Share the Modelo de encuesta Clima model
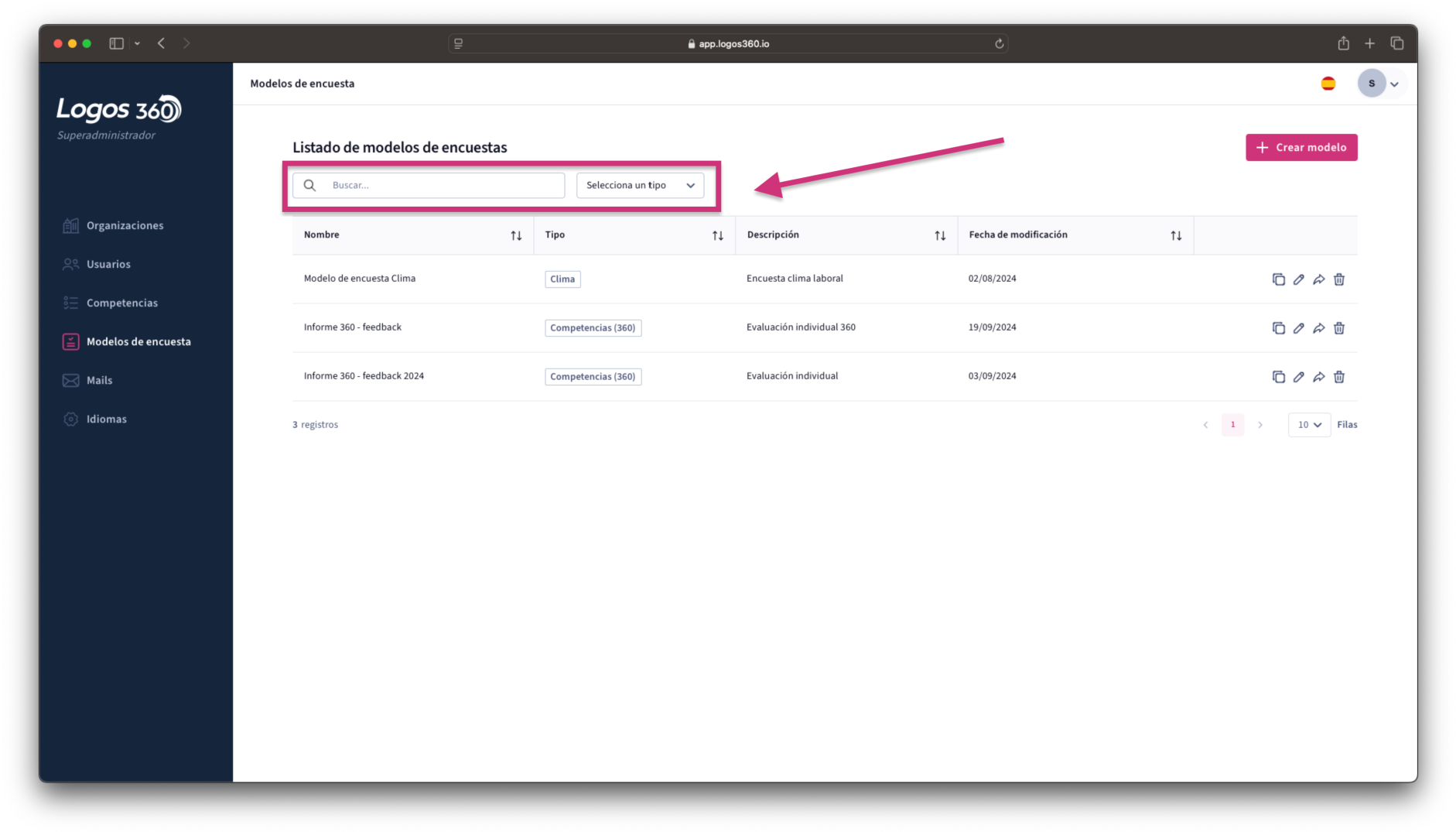This screenshot has width=1456, height=832. [1318, 279]
